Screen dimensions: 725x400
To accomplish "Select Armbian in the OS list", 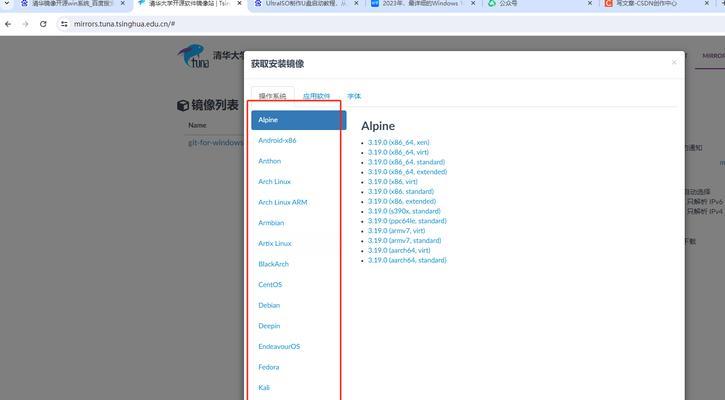I will (x=271, y=223).
